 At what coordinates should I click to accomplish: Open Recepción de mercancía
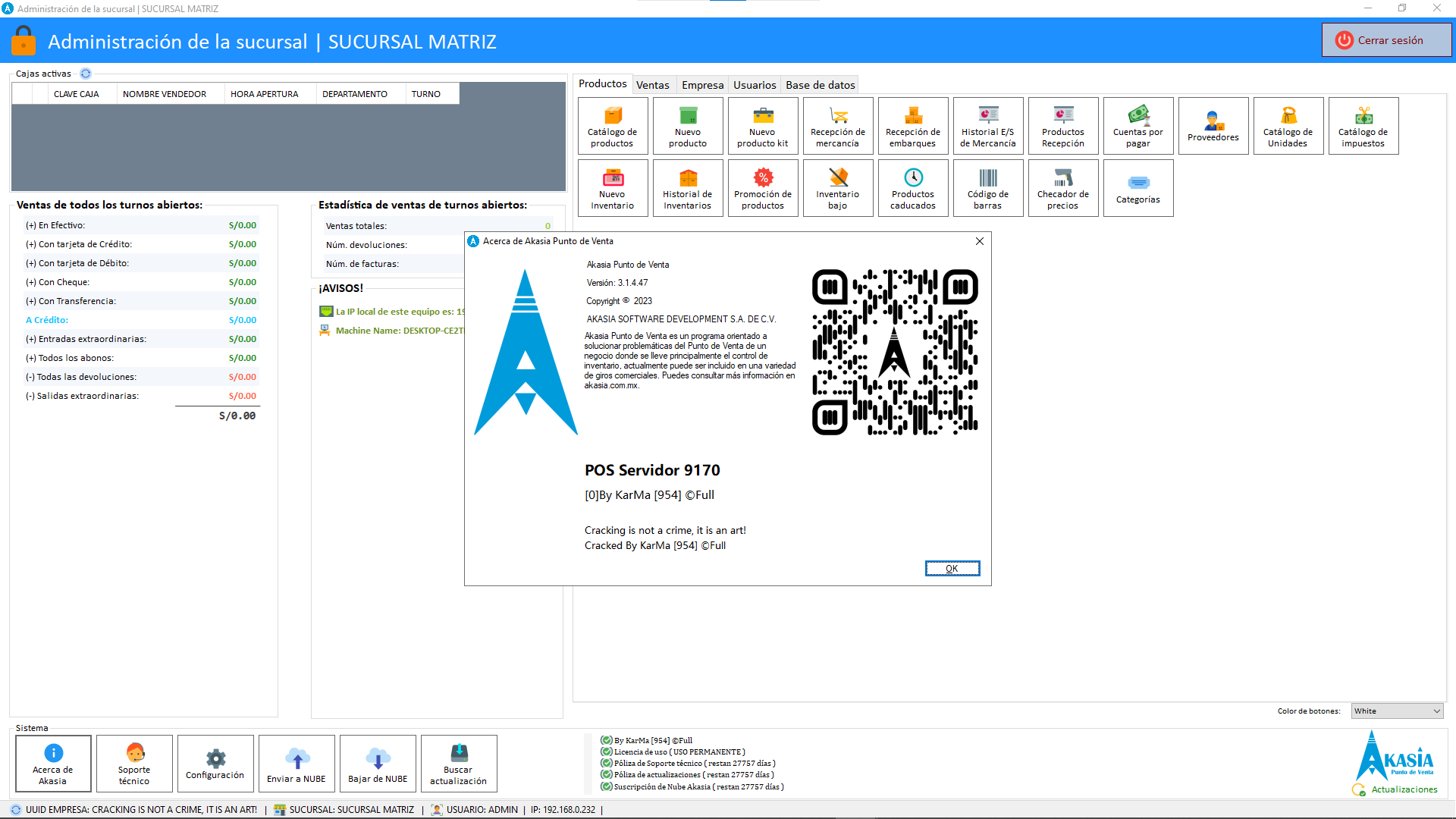[x=838, y=126]
